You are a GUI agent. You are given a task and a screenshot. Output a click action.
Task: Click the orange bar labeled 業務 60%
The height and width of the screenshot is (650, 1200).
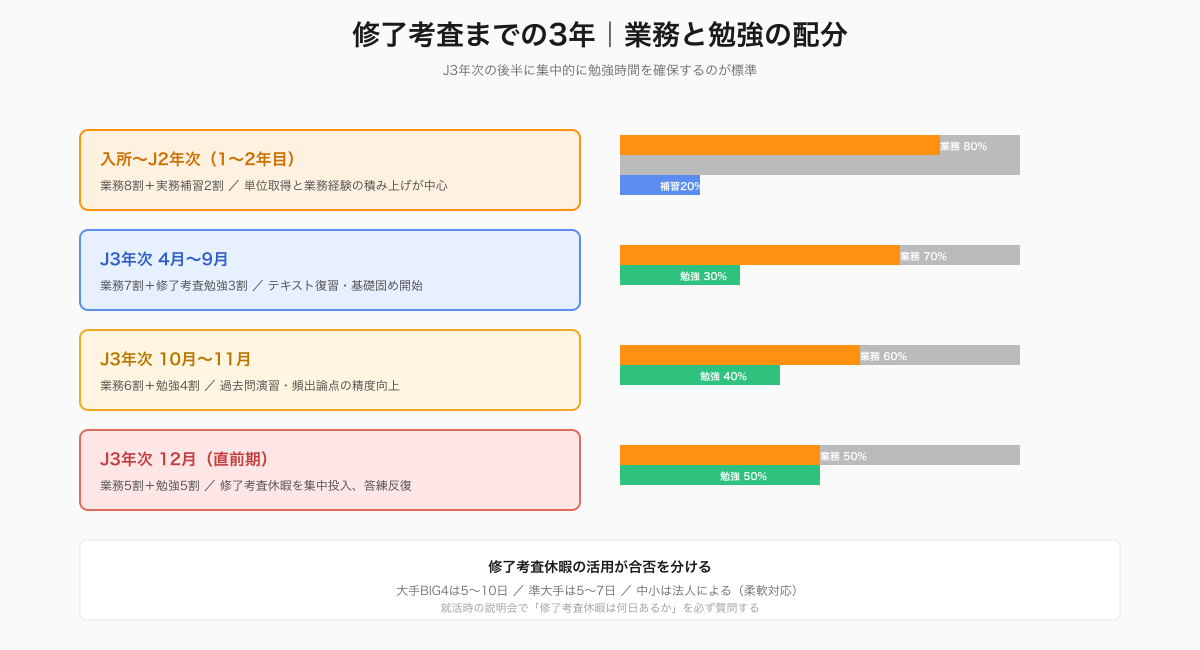pos(740,355)
